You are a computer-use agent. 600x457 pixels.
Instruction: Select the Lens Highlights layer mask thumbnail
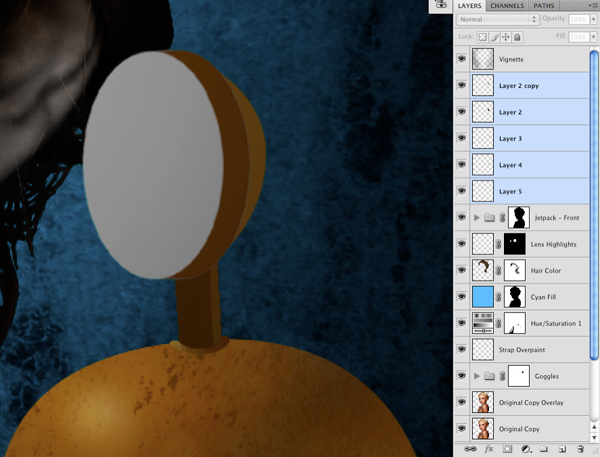click(515, 244)
